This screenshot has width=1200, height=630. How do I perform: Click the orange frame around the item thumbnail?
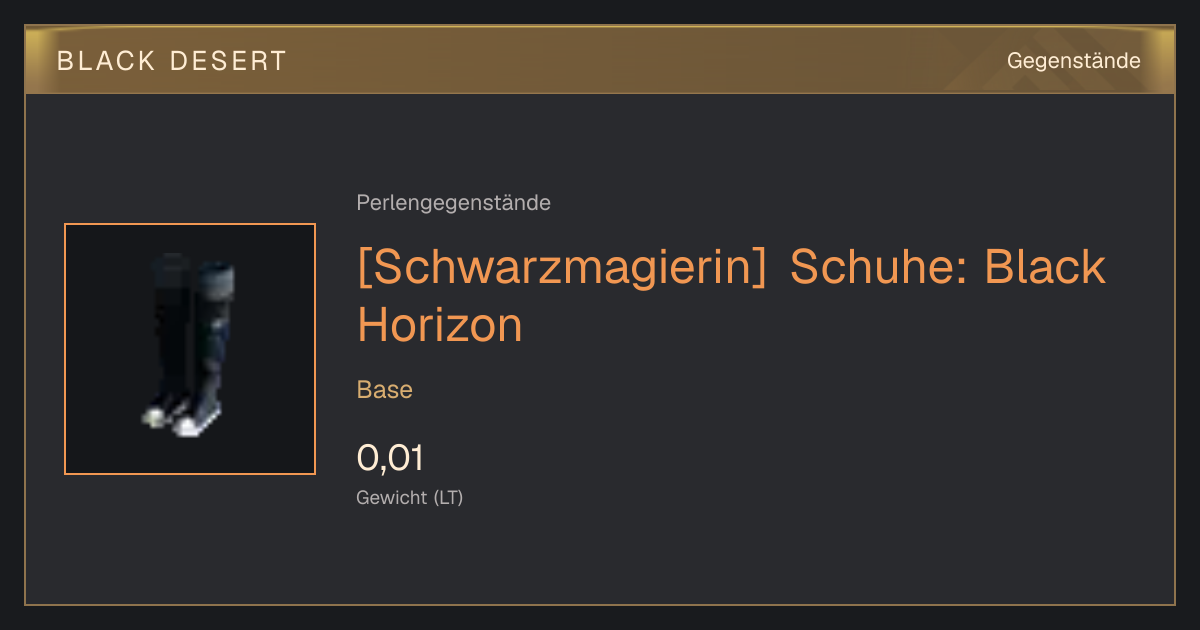(x=190, y=224)
